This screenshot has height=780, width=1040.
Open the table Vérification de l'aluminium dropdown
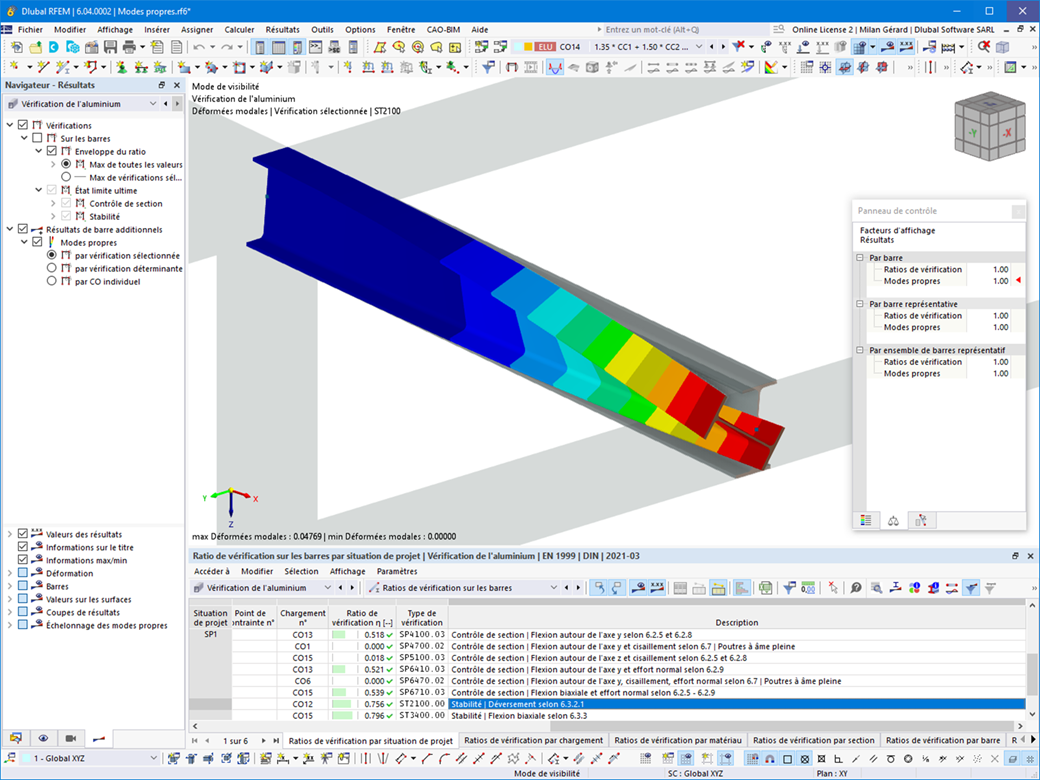click(327, 588)
